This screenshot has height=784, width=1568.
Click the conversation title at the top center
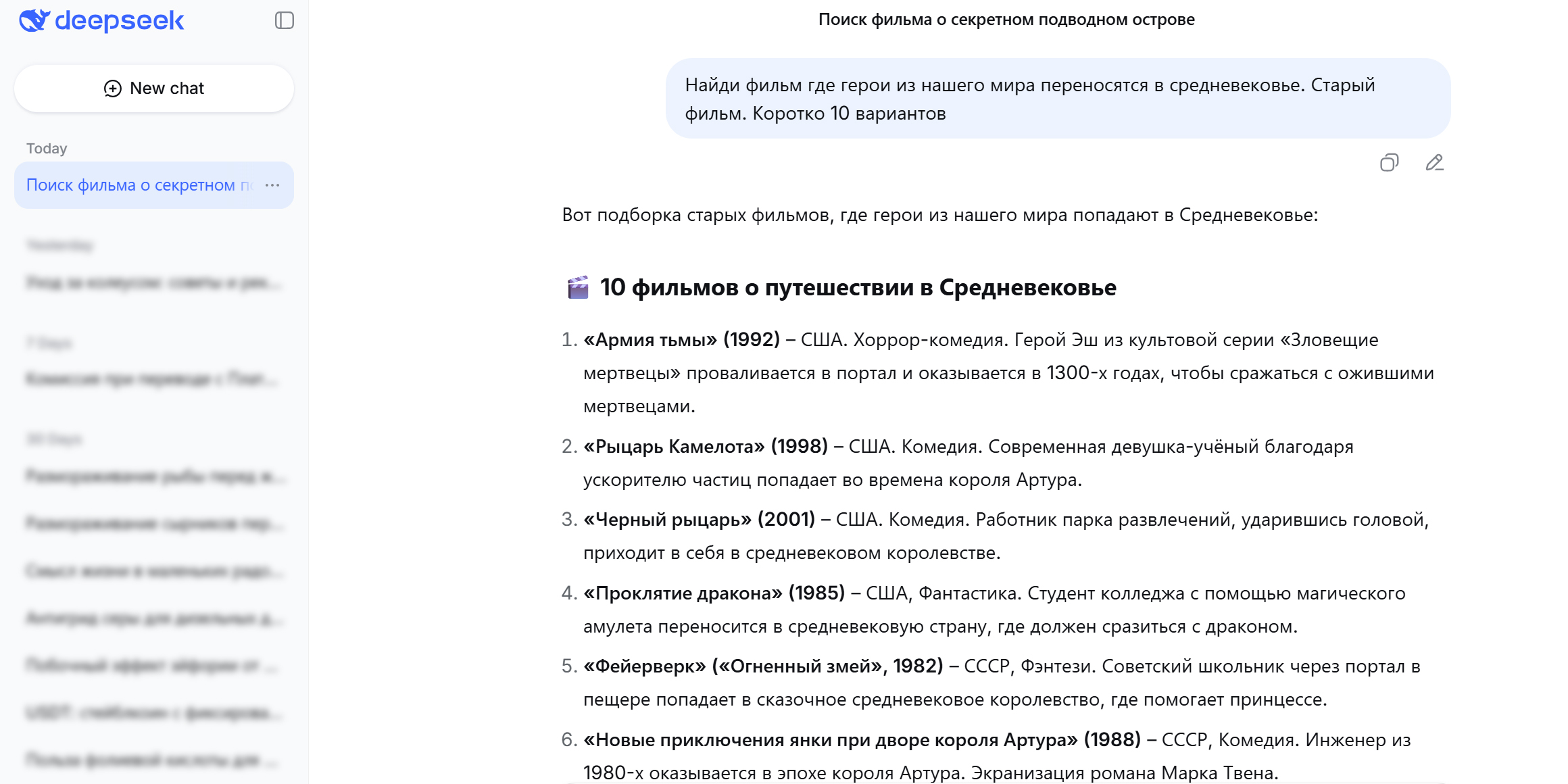click(1006, 20)
